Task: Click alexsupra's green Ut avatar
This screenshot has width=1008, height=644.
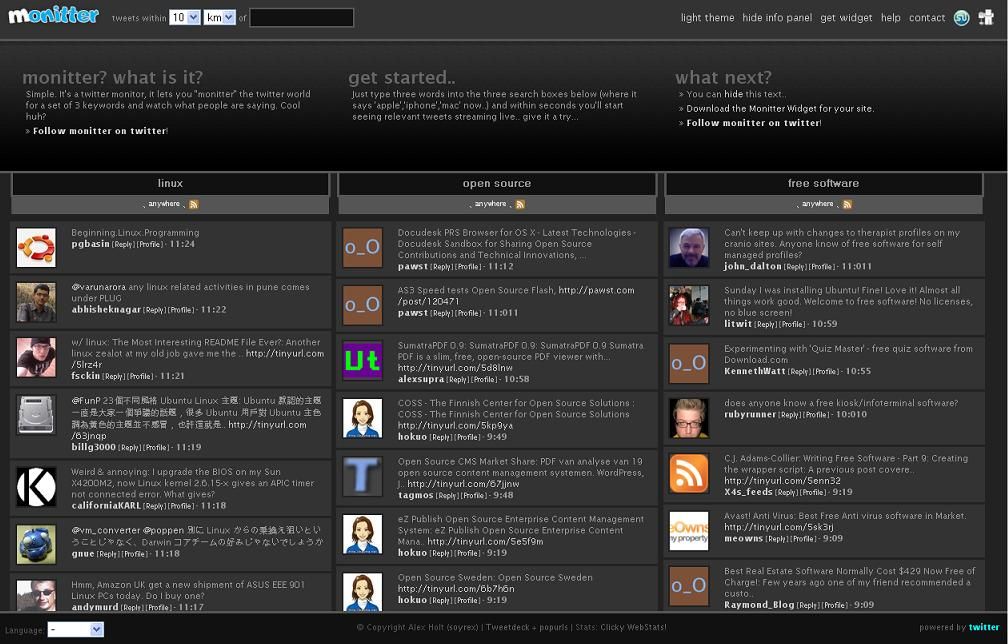Action: (x=363, y=361)
